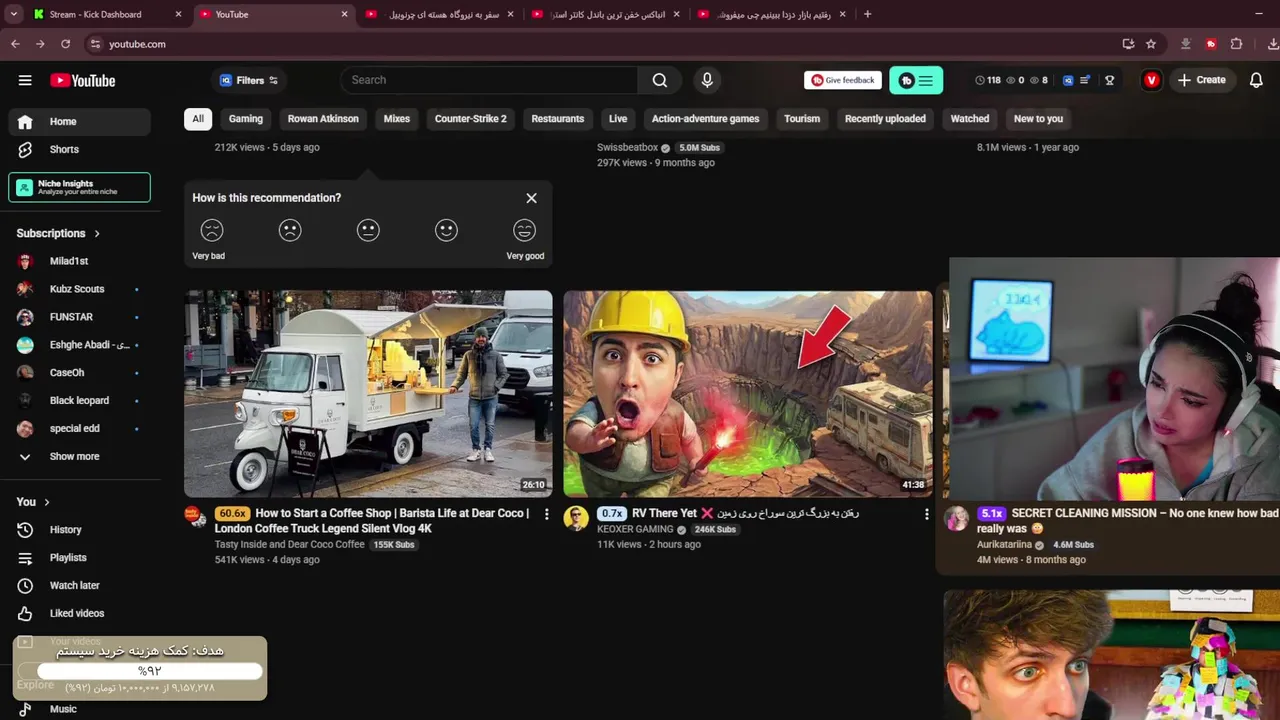Click the Create button
The height and width of the screenshot is (720, 1280).
click(x=1201, y=80)
